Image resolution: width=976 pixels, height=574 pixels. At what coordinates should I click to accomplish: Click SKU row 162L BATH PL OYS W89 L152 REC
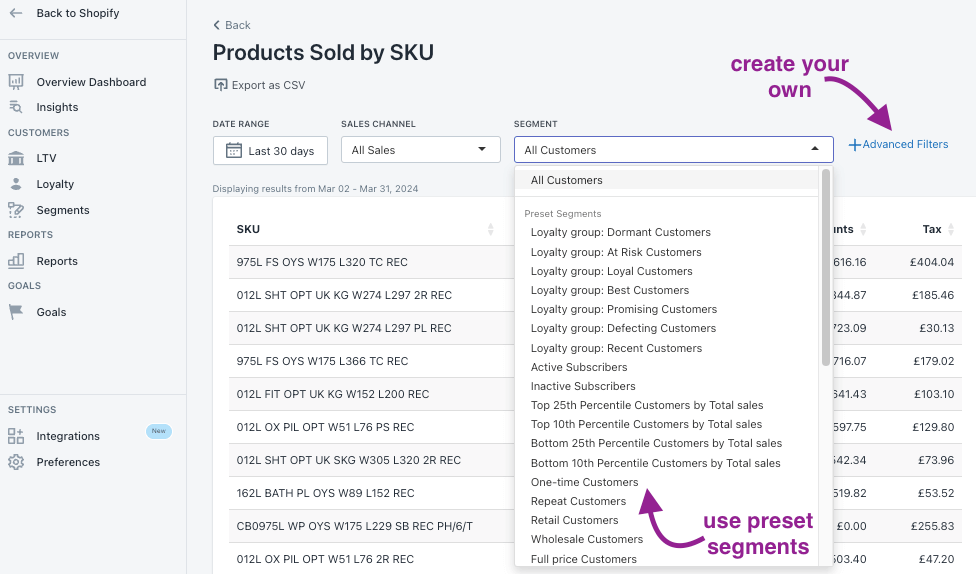point(325,493)
